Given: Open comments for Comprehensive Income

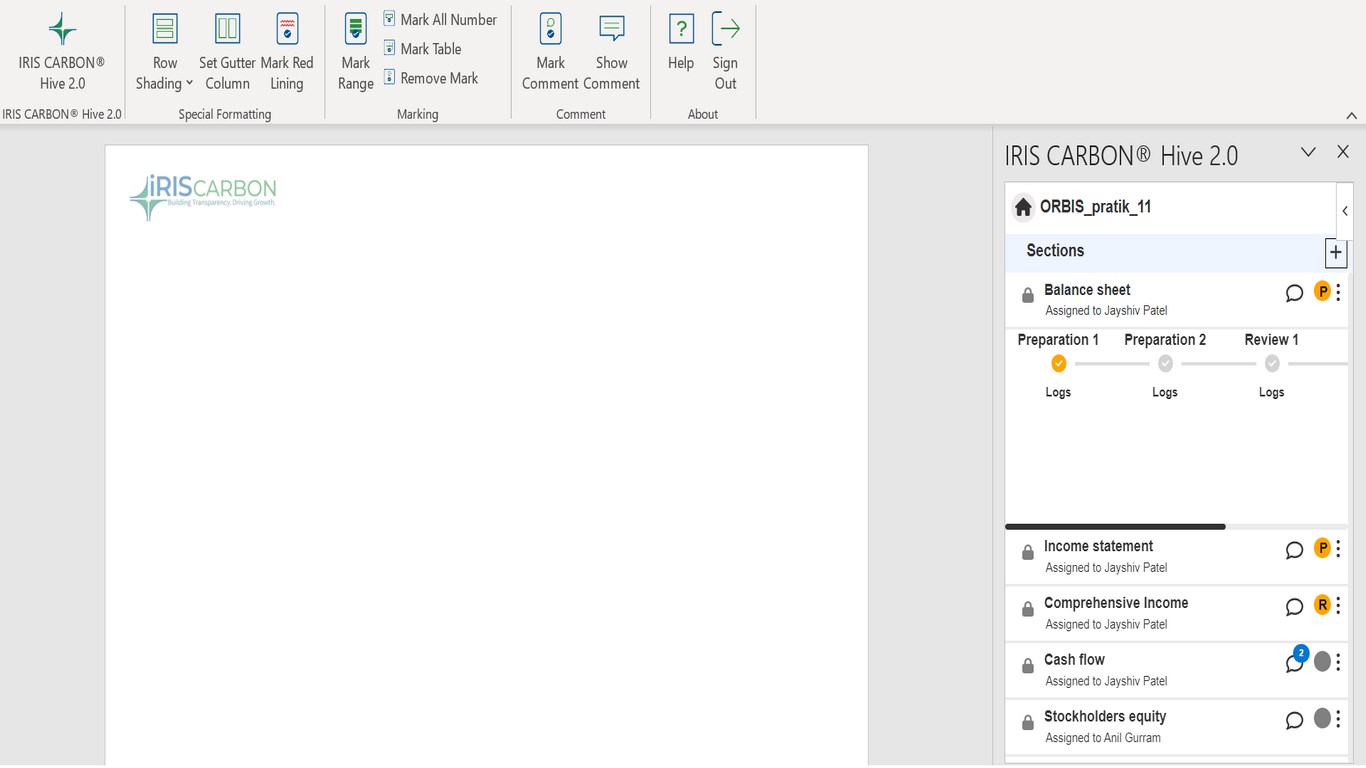Looking at the screenshot, I should [x=1294, y=607].
